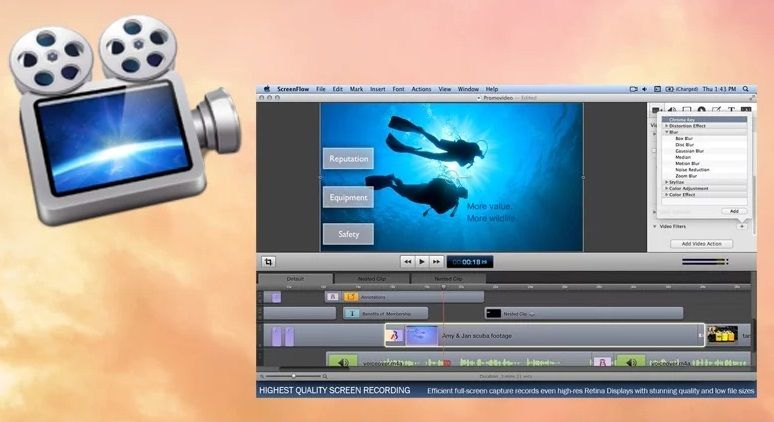
Task: Click the Add Video Action button
Action: click(701, 244)
